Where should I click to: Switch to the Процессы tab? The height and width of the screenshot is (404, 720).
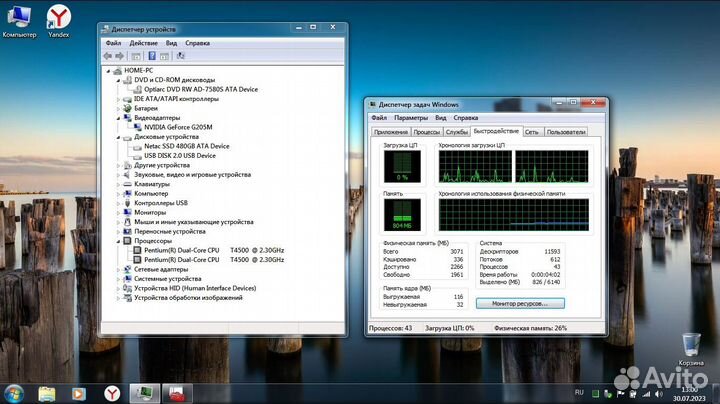click(x=426, y=132)
